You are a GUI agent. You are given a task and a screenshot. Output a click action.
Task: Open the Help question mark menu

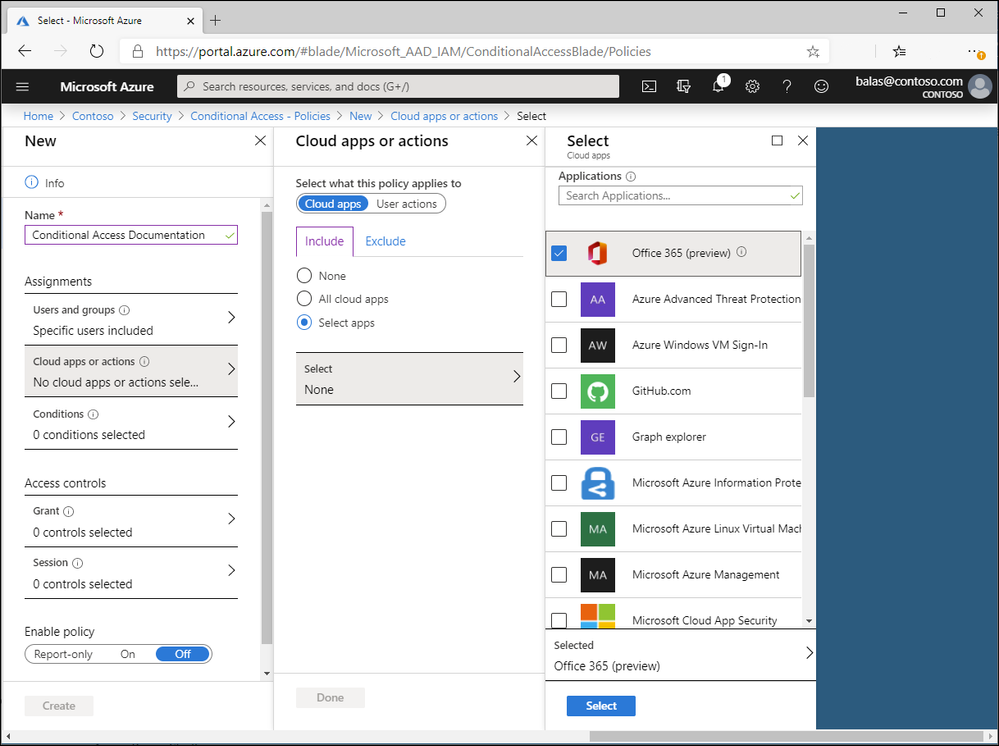click(787, 86)
